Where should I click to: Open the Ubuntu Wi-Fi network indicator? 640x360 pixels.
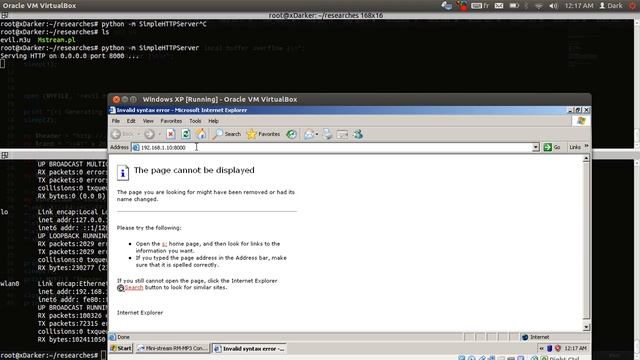tap(539, 6)
